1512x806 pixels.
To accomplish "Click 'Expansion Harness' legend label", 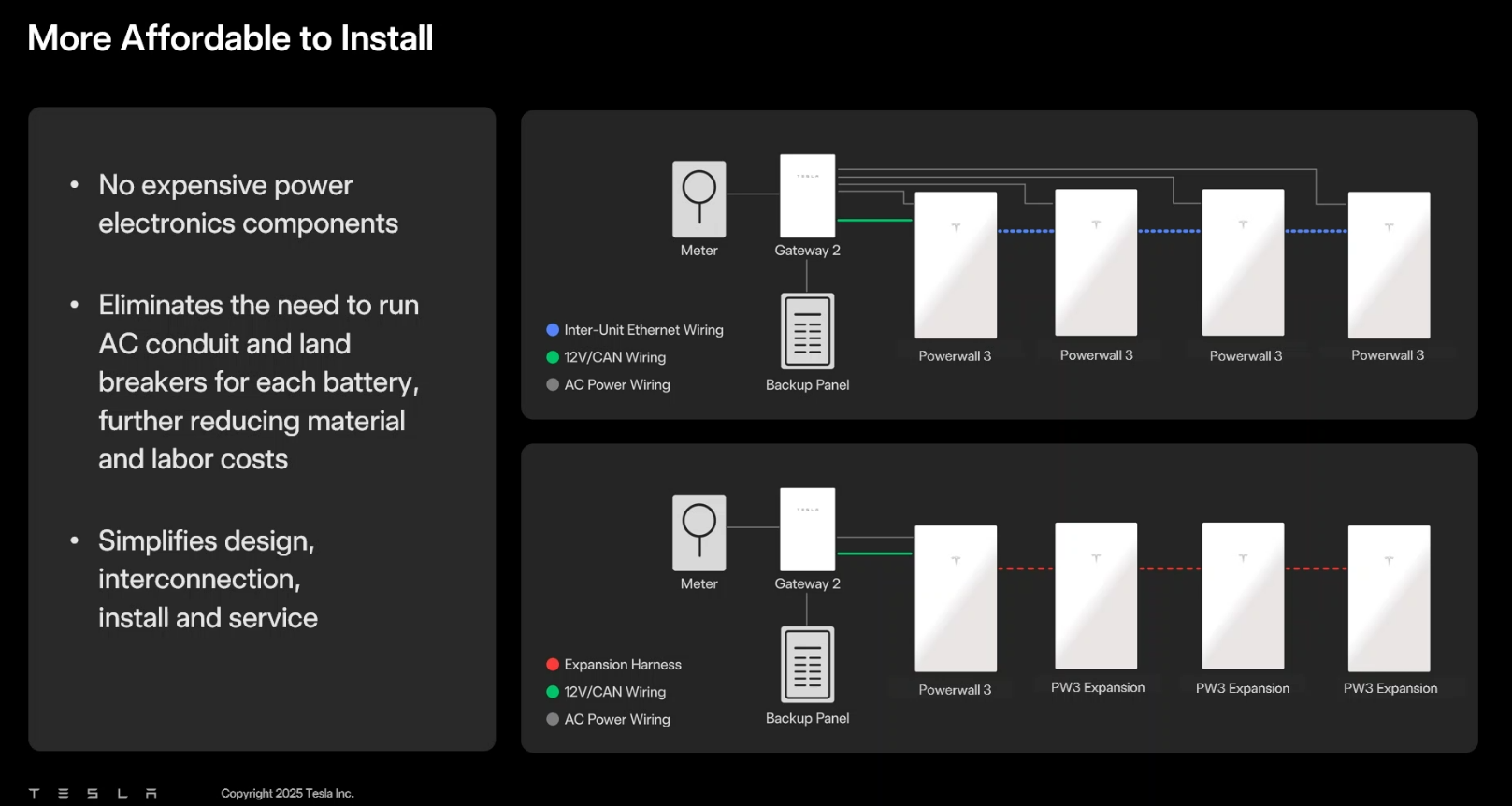I will [623, 665].
